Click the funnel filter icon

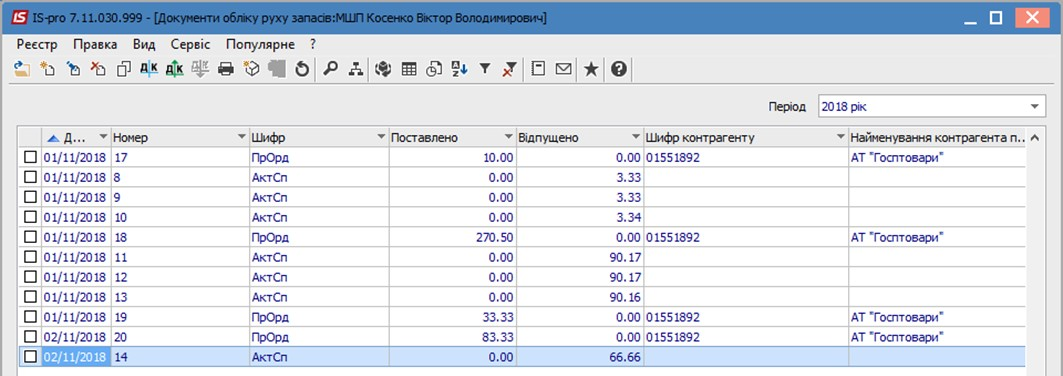[485, 69]
